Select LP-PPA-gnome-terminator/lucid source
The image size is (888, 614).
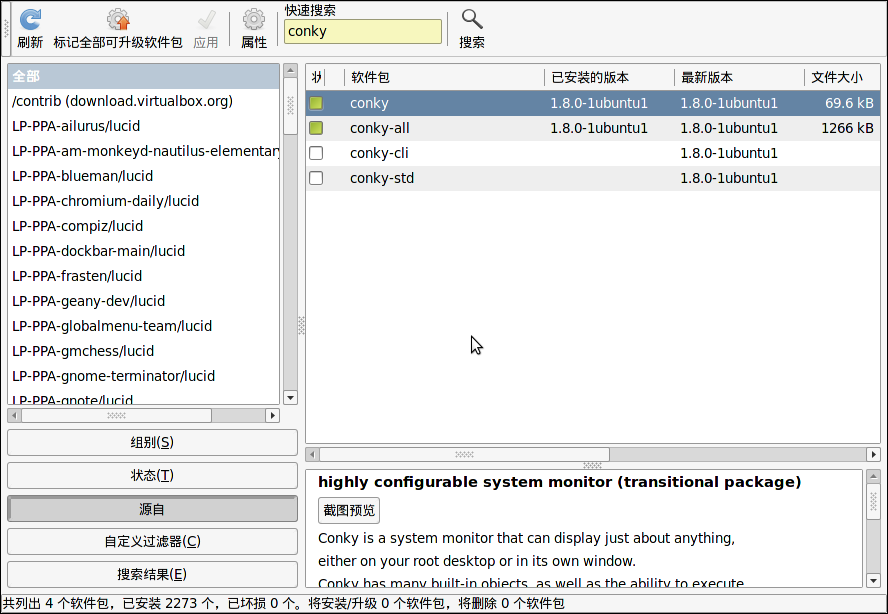[143, 376]
